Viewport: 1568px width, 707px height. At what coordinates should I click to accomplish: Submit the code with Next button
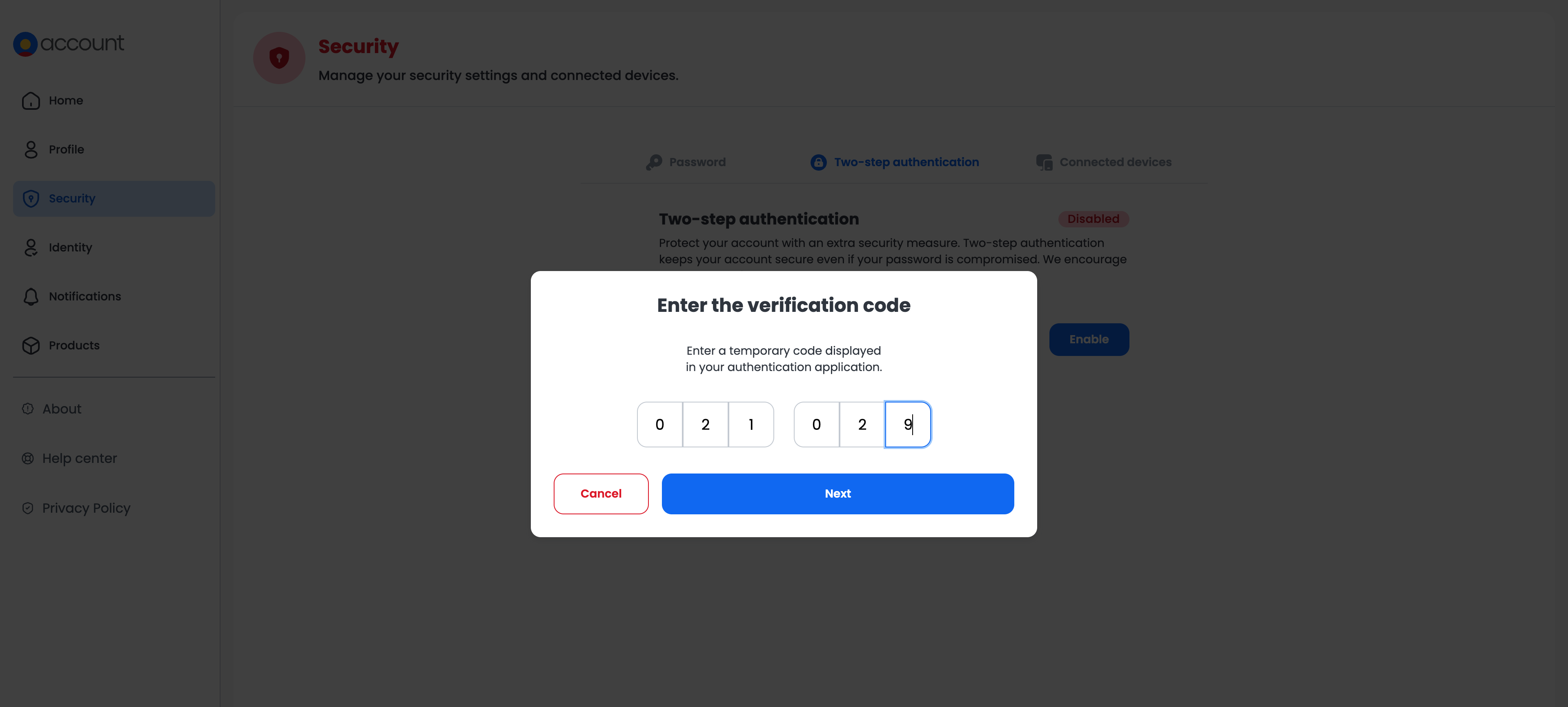pyautogui.click(x=837, y=494)
